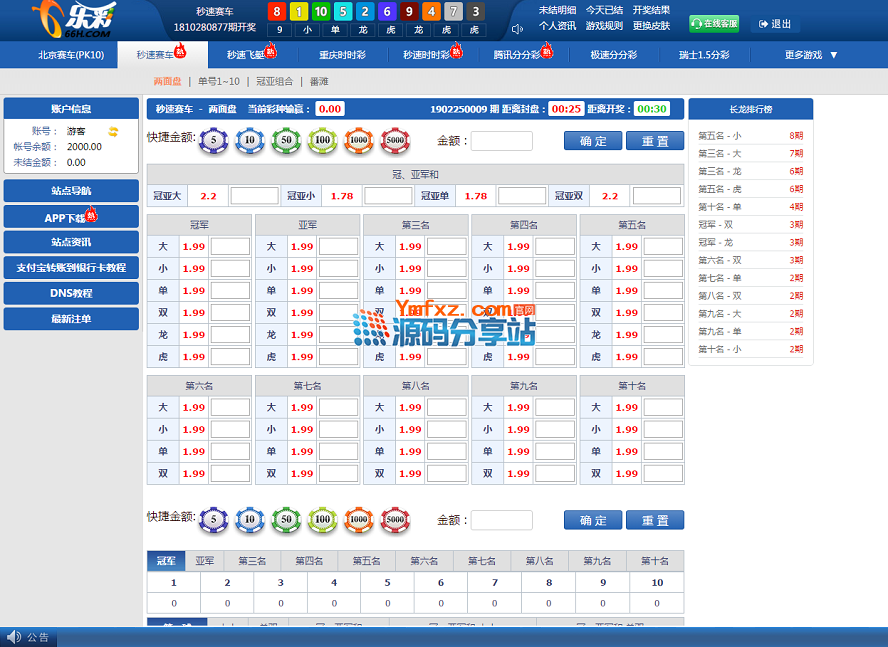Switch to the 北京赛车(PK10) tab

click(71, 55)
